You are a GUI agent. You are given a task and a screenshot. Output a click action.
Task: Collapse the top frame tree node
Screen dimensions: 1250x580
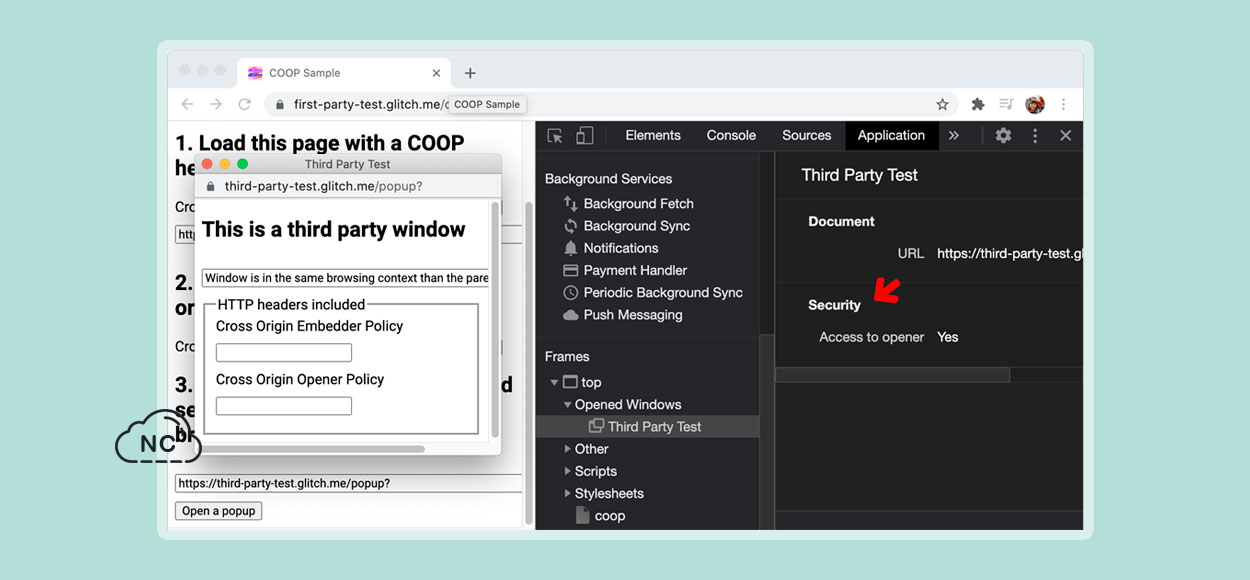(x=554, y=382)
